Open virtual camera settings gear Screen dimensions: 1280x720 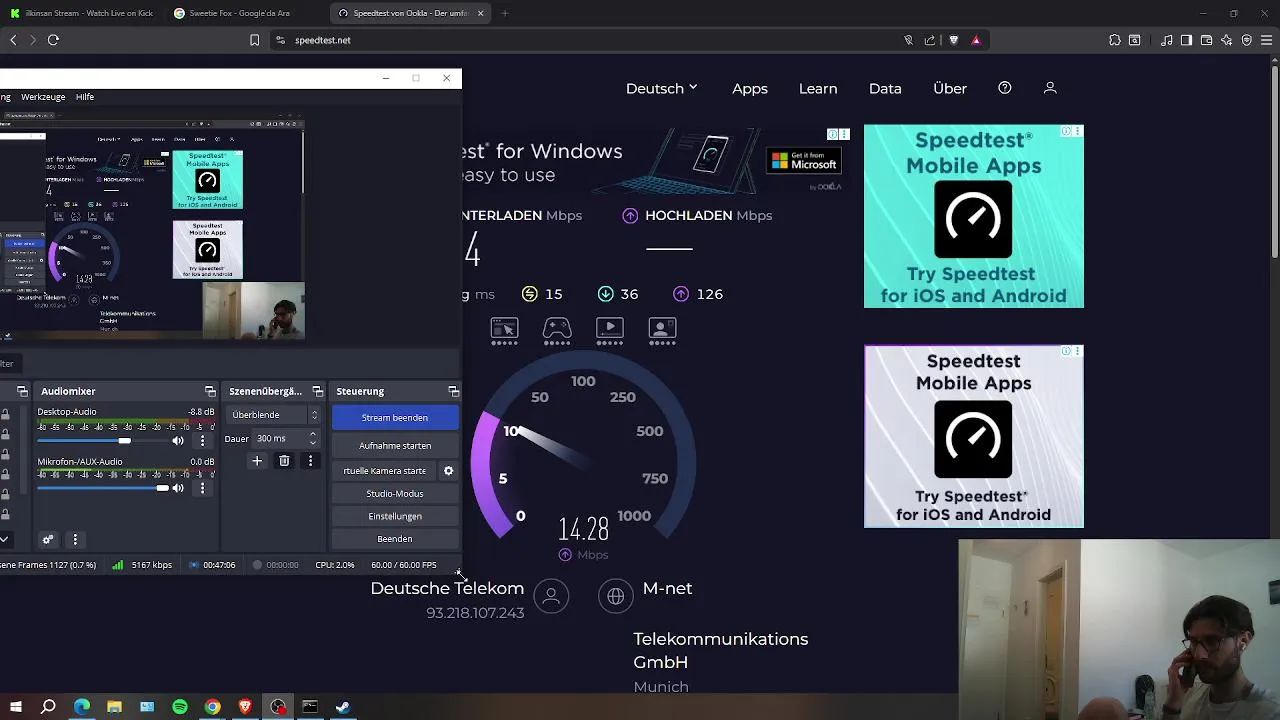[448, 471]
